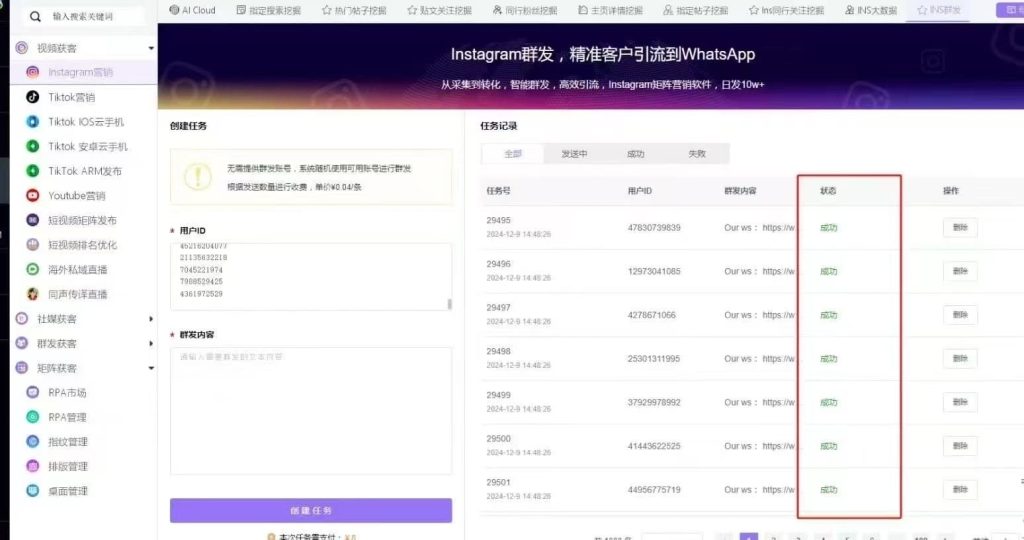Click user ID 41443622525 cell
Viewport: 1024px width, 540px height.
point(654,447)
